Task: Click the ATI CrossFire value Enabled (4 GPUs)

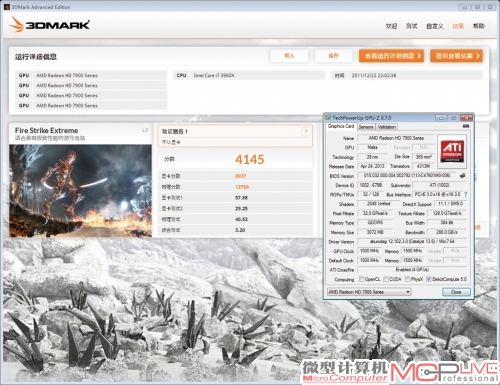Action: click(x=412, y=270)
